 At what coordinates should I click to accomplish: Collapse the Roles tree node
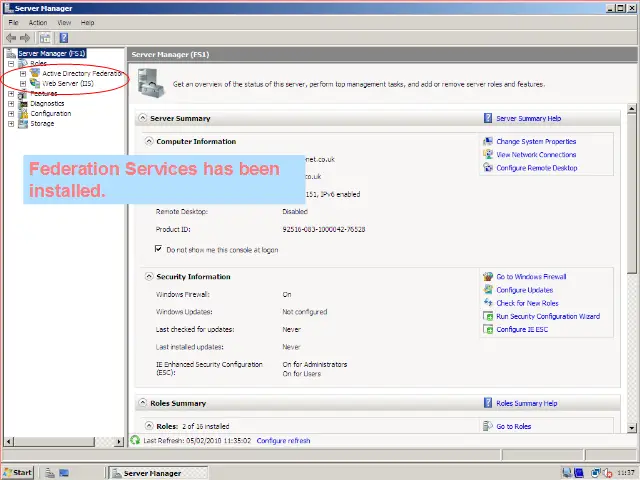point(11,64)
